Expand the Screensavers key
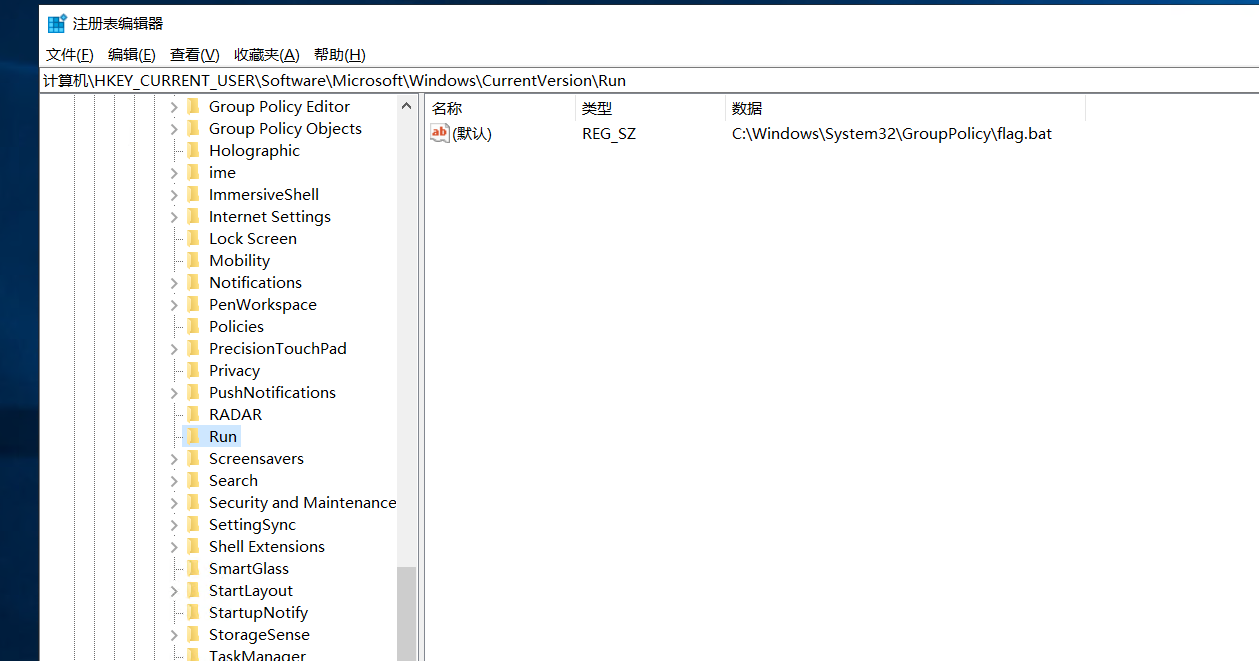The image size is (1259, 661). click(174, 459)
